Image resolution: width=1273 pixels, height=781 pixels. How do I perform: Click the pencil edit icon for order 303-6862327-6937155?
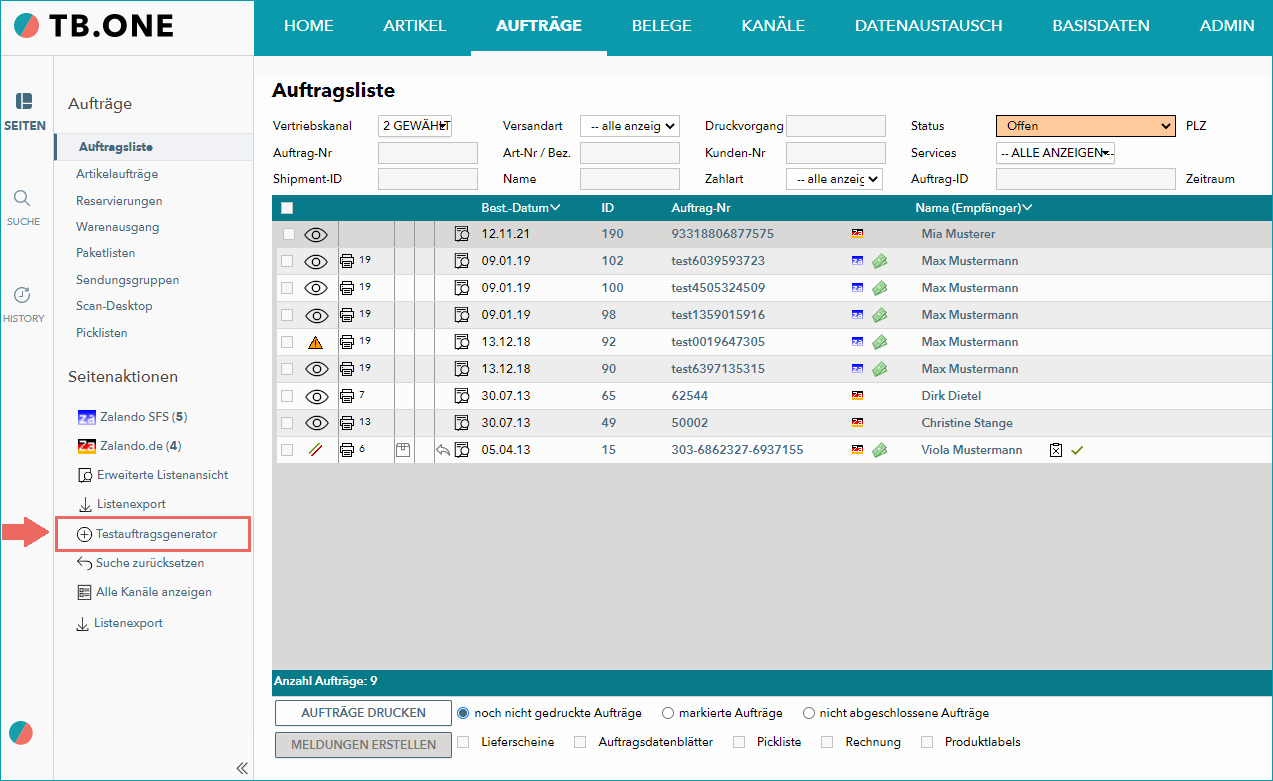(x=316, y=450)
